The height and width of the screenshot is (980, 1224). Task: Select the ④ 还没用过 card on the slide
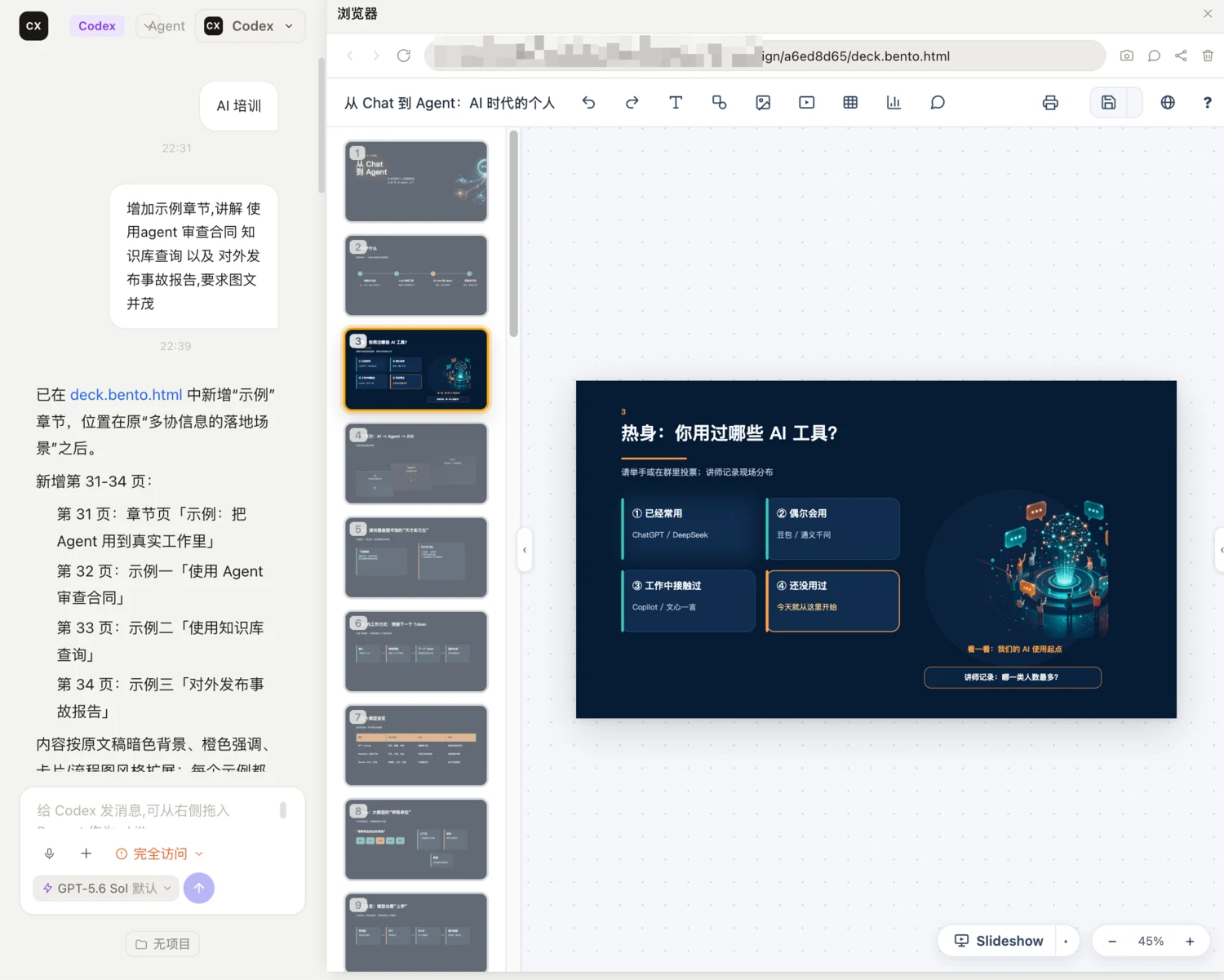833,601
